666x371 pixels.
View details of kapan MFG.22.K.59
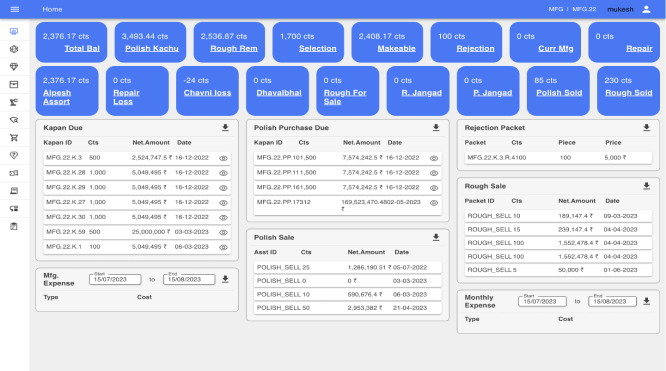coord(223,232)
